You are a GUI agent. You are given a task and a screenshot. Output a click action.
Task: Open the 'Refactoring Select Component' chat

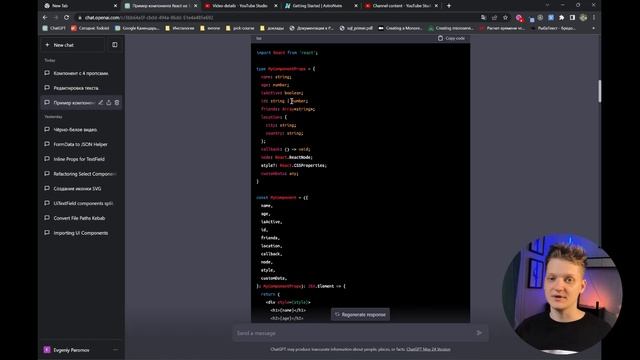pyautogui.click(x=81, y=174)
